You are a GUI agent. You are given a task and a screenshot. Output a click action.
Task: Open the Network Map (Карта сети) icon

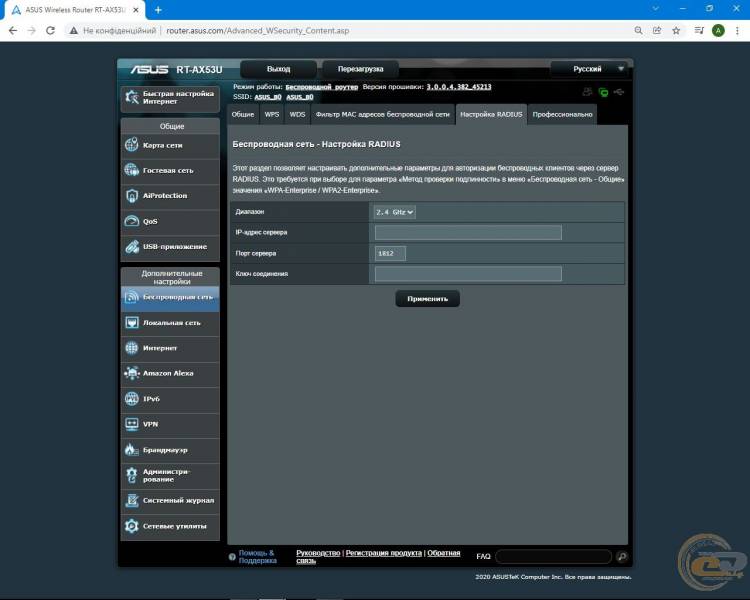(x=132, y=144)
